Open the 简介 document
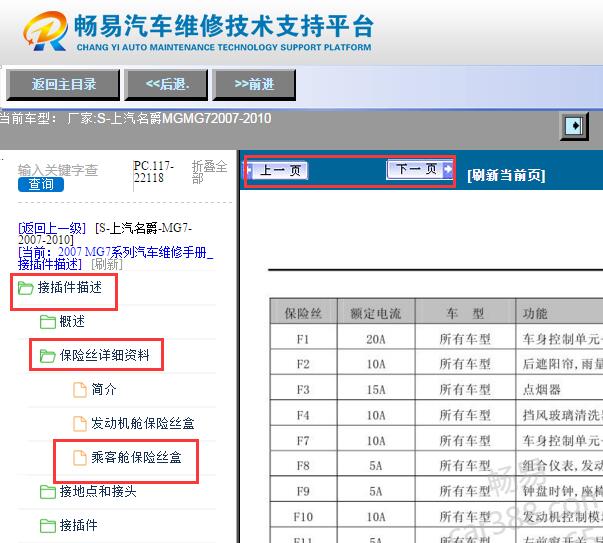This screenshot has height=543, width=603. point(103,389)
